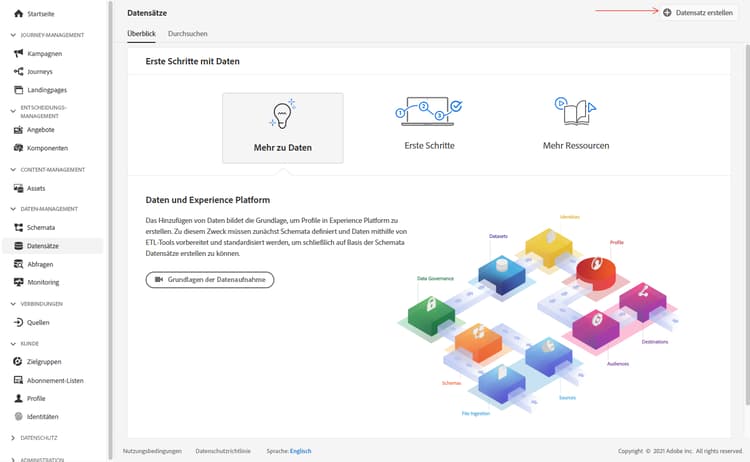This screenshot has height=462, width=750.
Task: Open the Quellen sources icon
Action: (18, 322)
